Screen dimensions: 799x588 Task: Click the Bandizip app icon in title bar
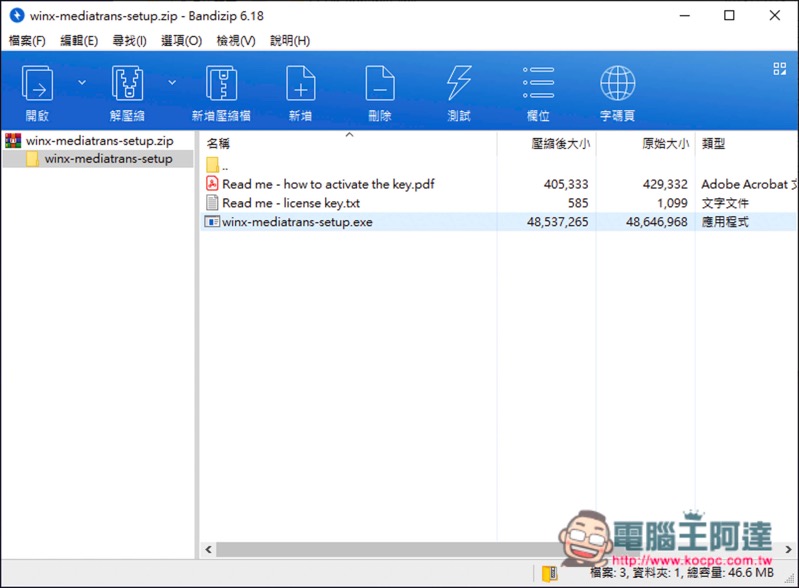click(17, 15)
